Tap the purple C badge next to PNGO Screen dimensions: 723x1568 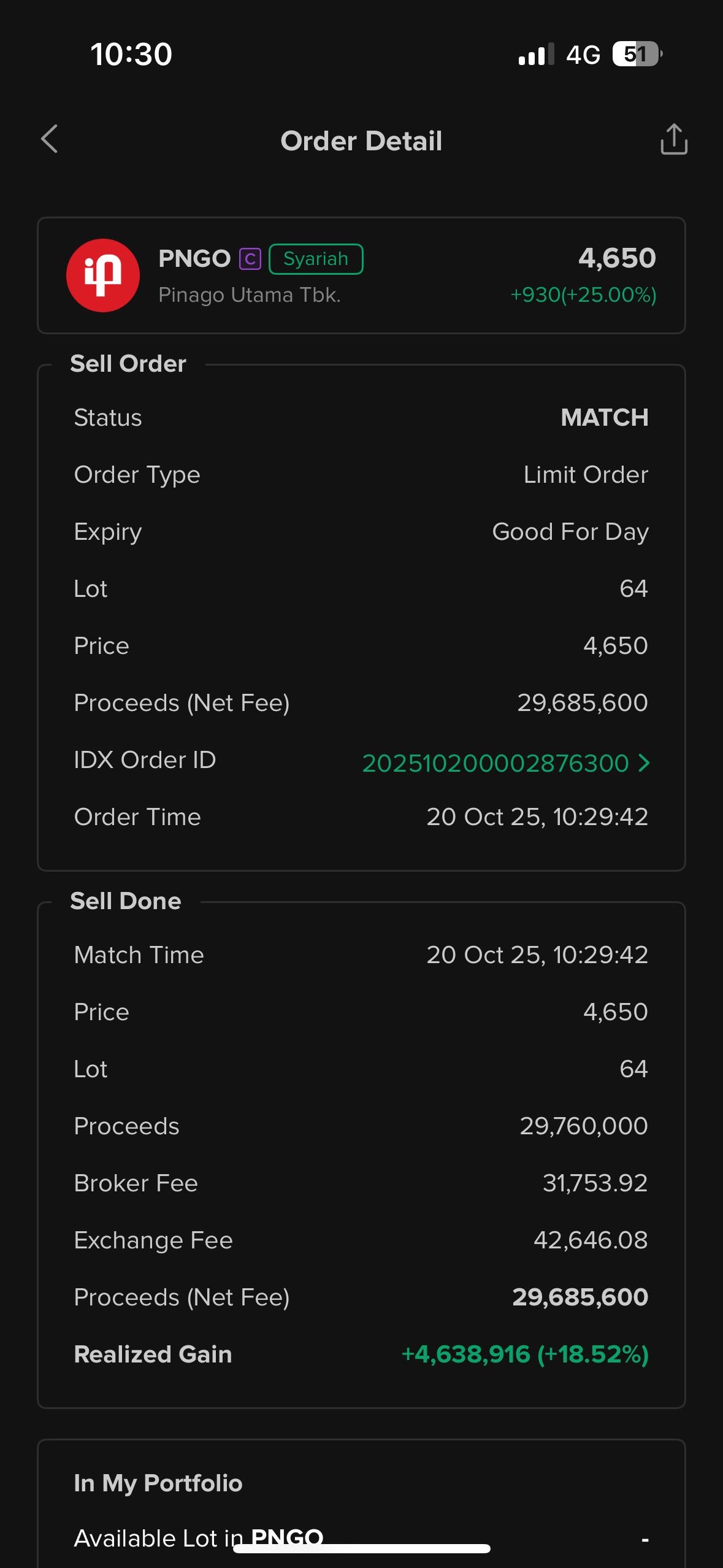(250, 259)
